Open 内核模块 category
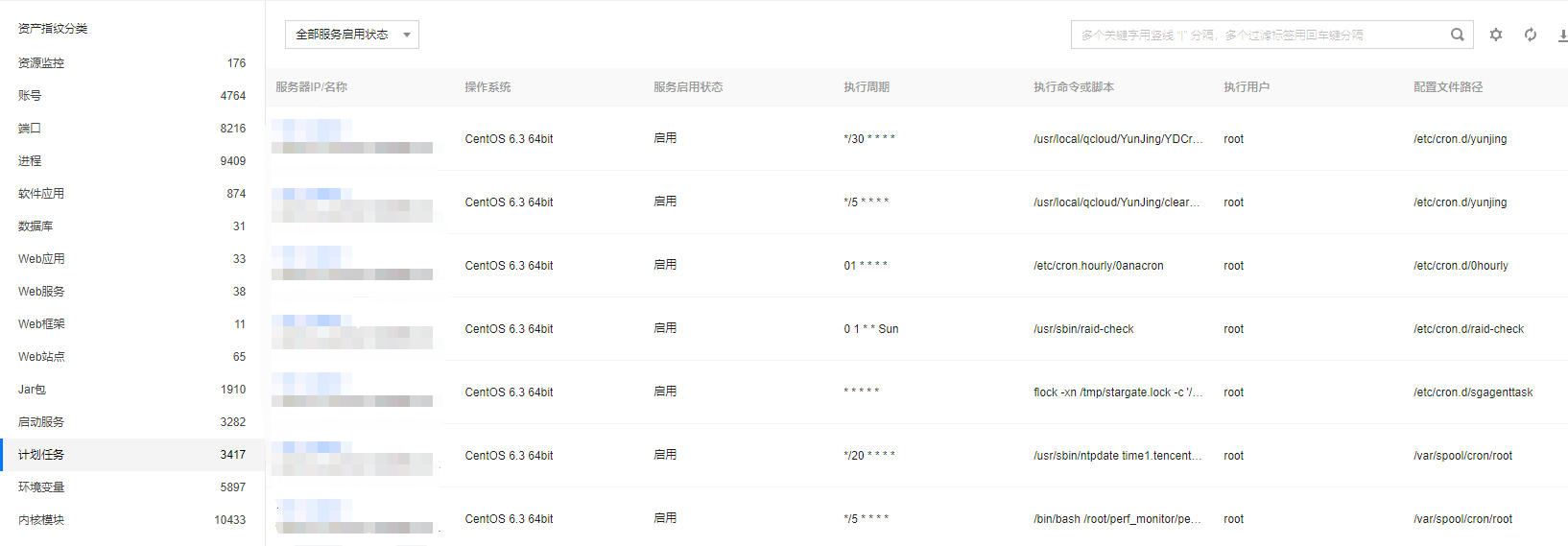This screenshot has height=546, width=1568. click(41, 520)
